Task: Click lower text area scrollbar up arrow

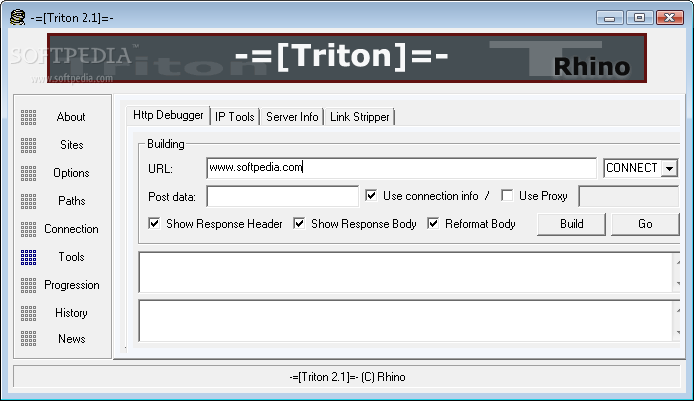Action: 678,311
